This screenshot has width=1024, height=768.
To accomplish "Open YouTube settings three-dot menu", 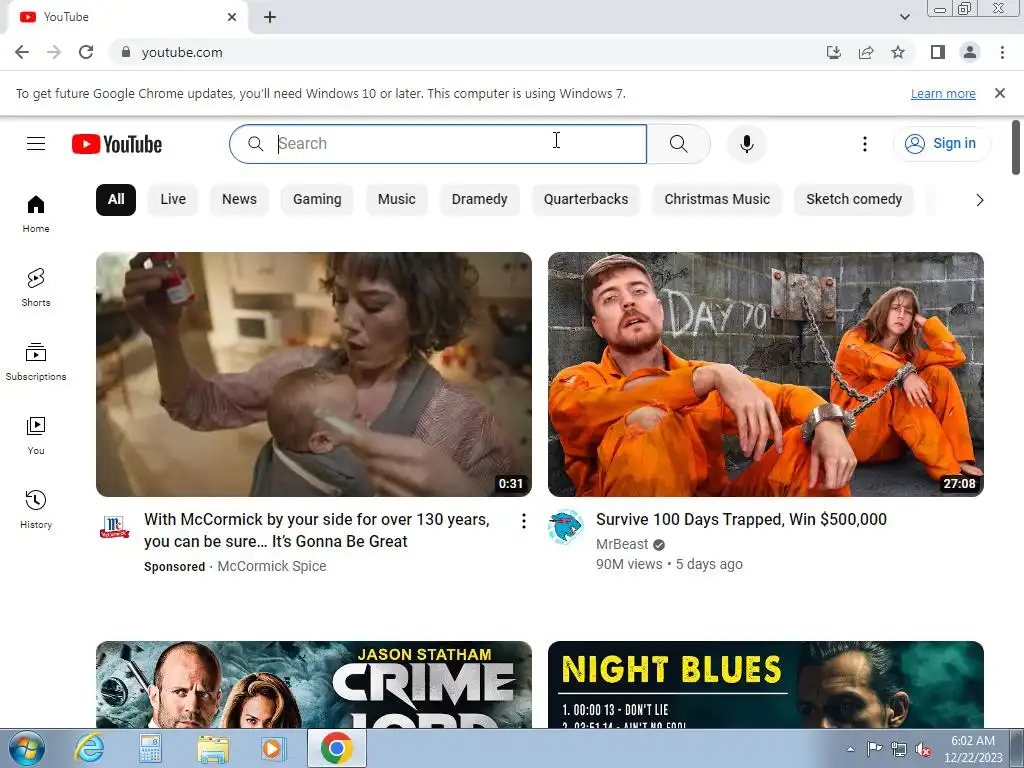I will [x=865, y=144].
